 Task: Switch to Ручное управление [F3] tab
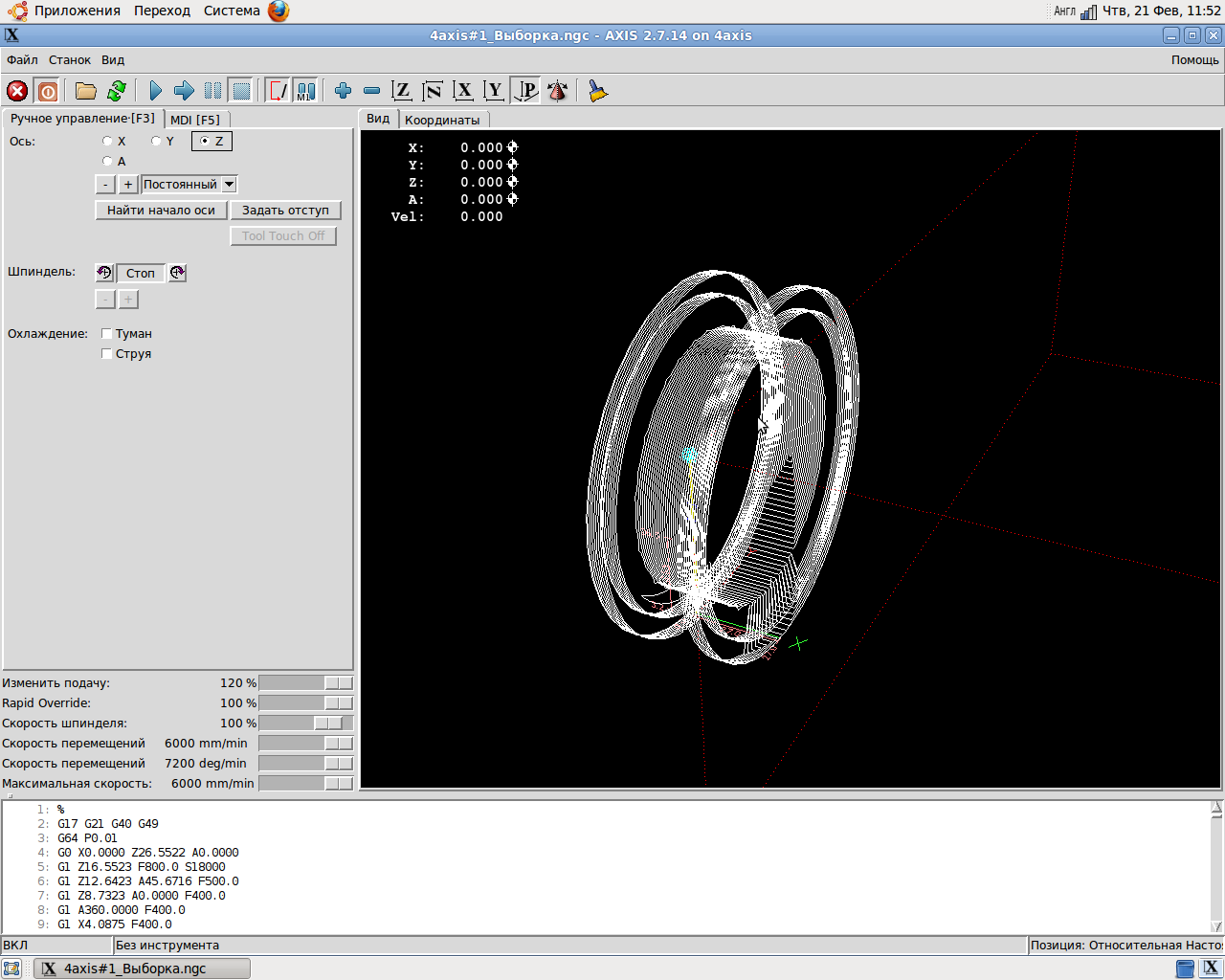coord(82,119)
